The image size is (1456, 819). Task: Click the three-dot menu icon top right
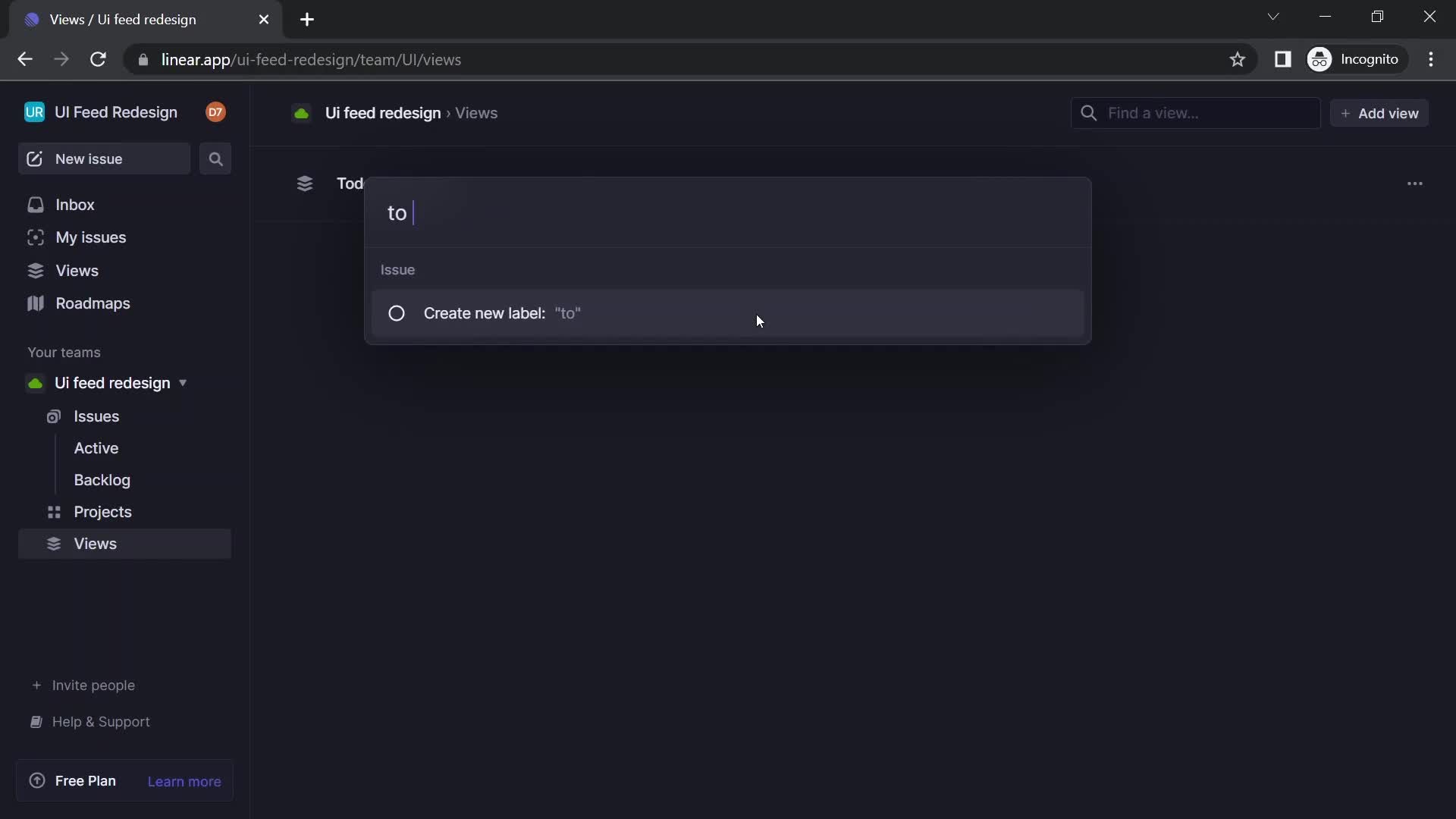[x=1415, y=183]
